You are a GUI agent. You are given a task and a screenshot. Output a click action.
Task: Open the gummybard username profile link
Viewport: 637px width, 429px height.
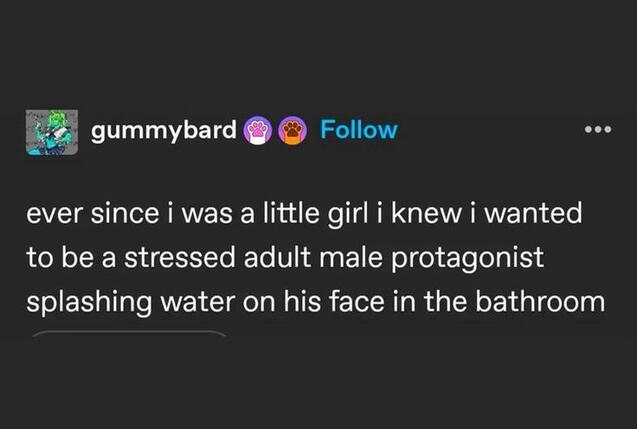point(164,130)
